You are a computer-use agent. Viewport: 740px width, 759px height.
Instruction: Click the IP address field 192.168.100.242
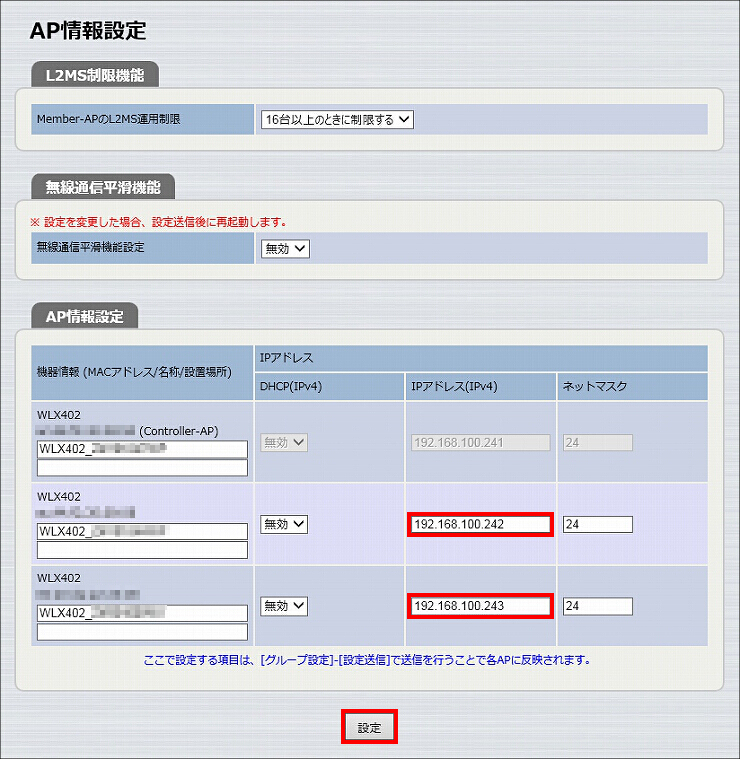click(481, 524)
